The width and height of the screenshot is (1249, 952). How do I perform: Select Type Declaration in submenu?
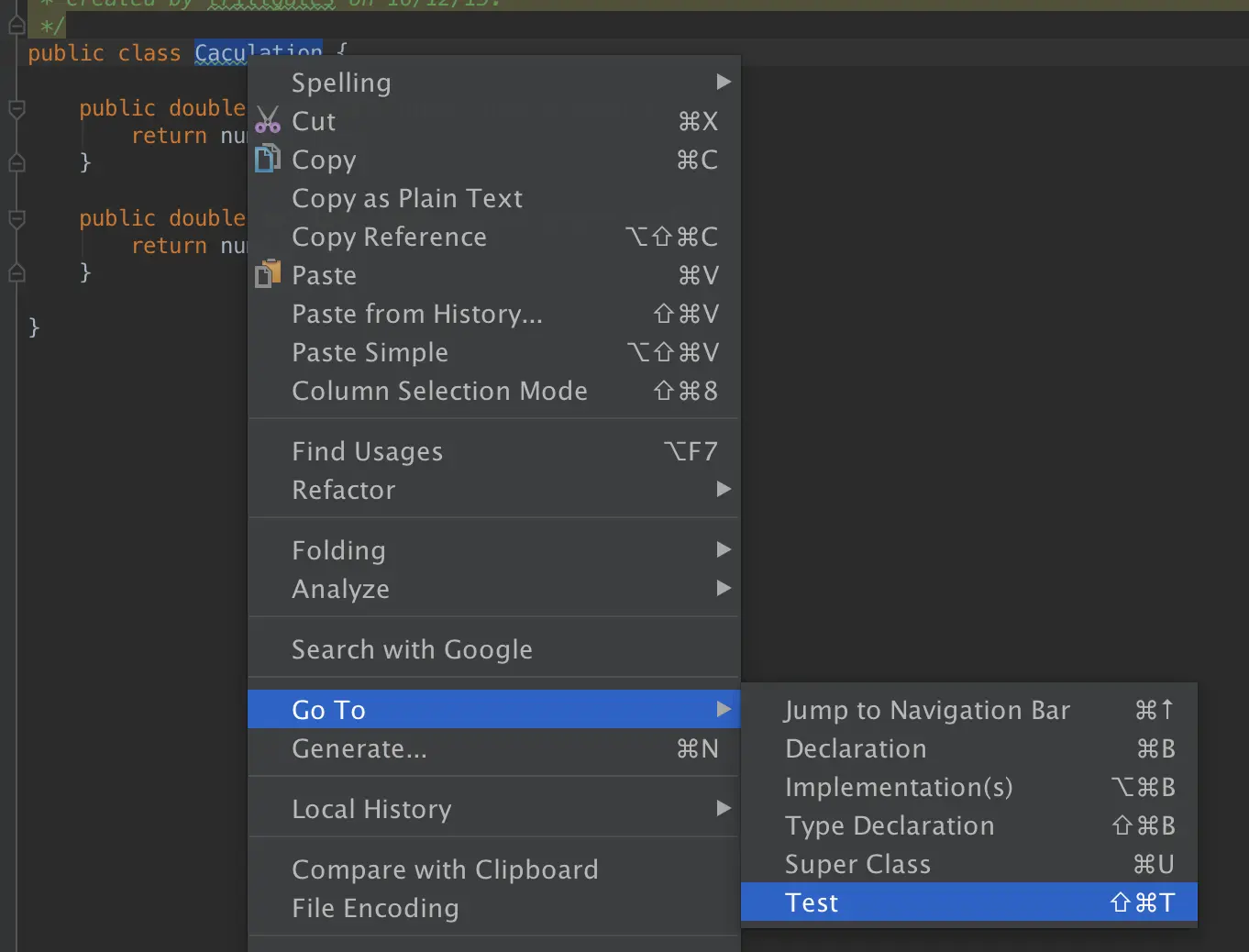pyautogui.click(x=969, y=825)
